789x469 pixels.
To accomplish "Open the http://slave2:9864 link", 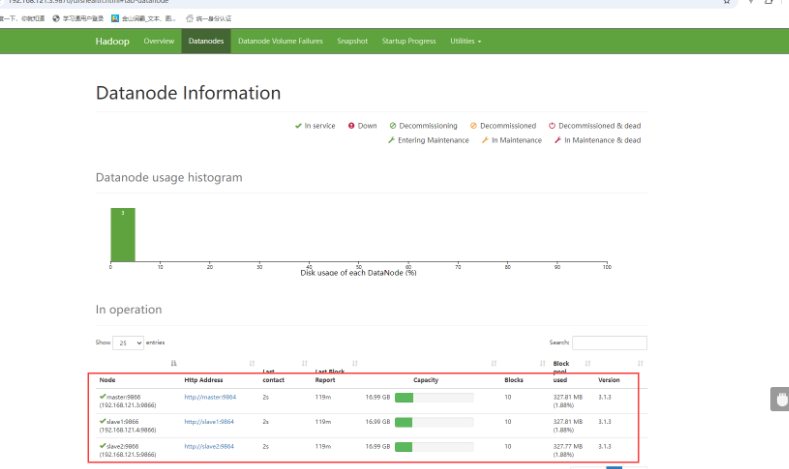I will tap(208, 446).
